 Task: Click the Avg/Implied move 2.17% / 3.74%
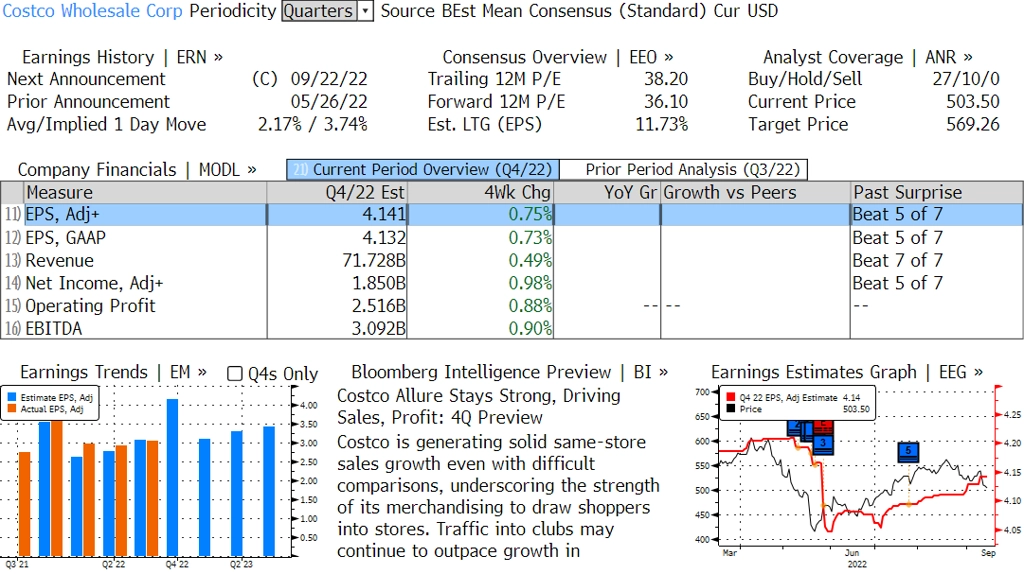click(x=313, y=125)
